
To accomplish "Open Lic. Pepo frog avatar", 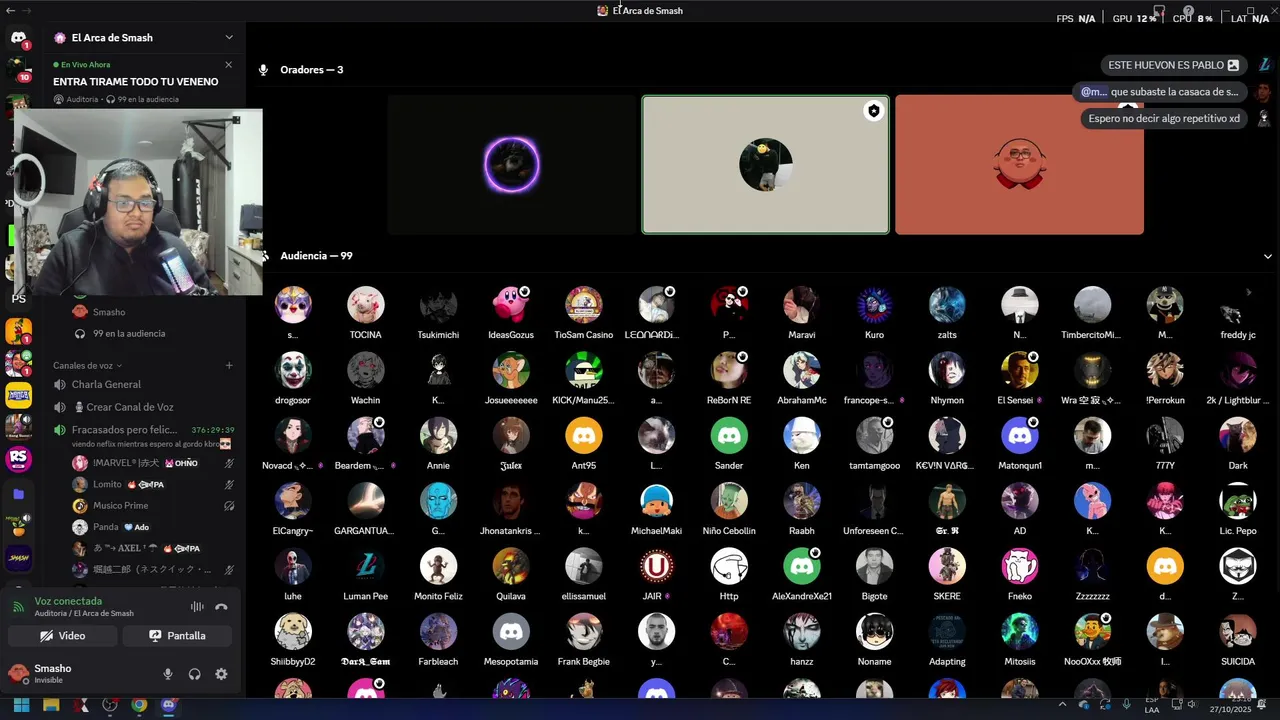I will [1238, 501].
